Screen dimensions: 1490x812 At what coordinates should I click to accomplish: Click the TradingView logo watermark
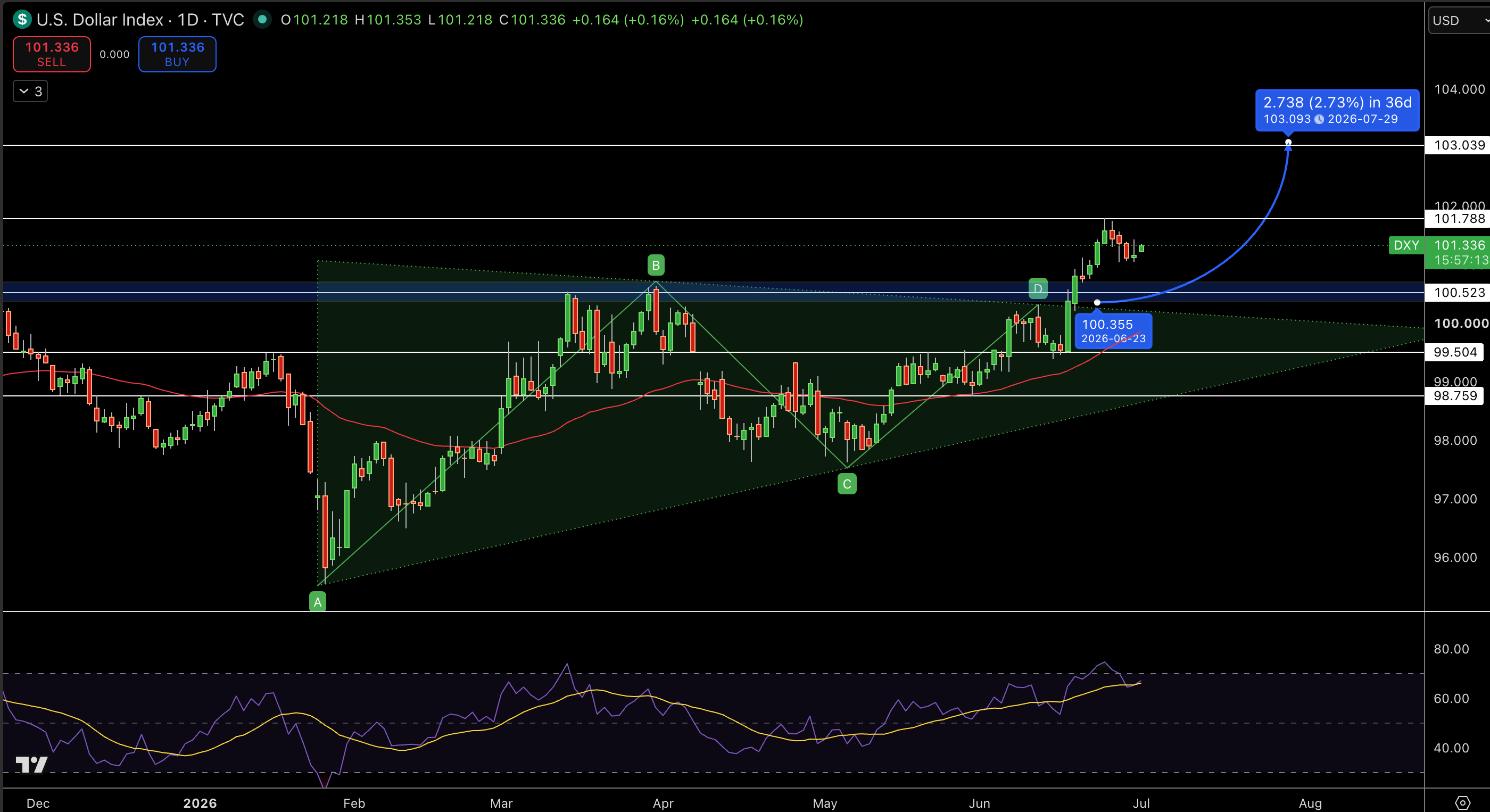click(x=31, y=764)
